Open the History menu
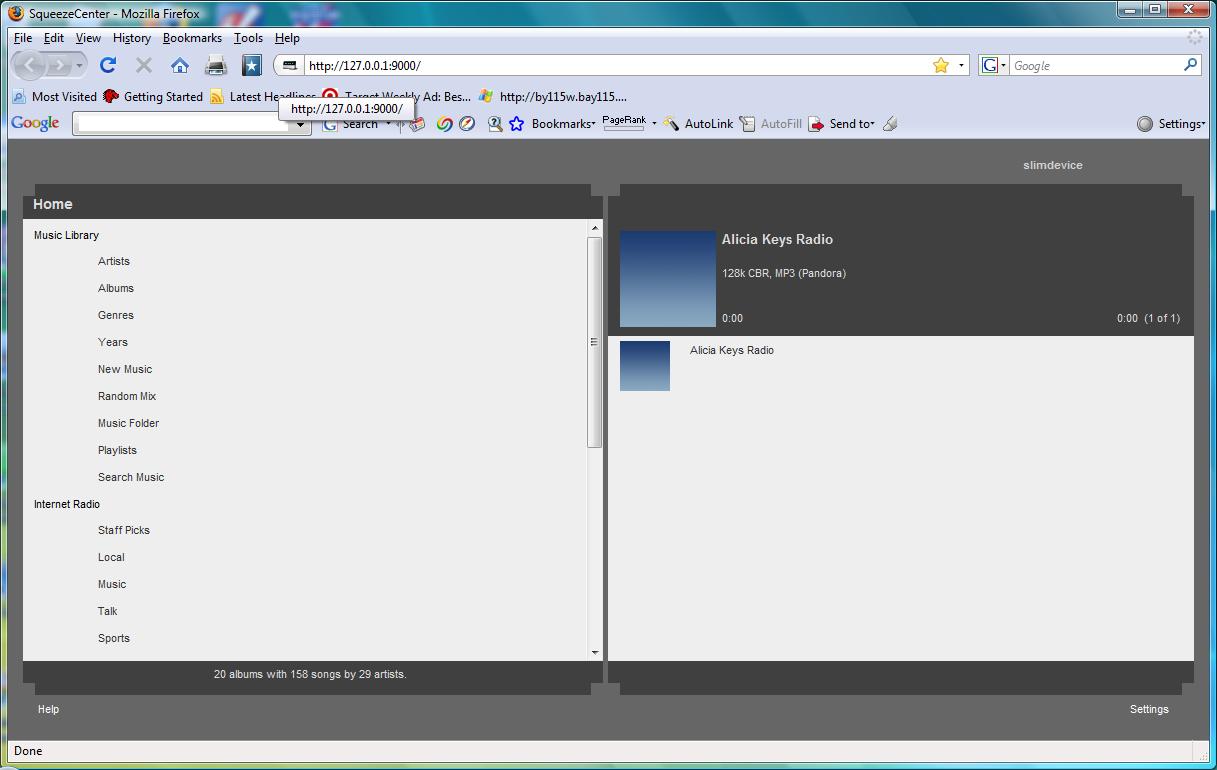Image resolution: width=1217 pixels, height=770 pixels. coord(131,38)
